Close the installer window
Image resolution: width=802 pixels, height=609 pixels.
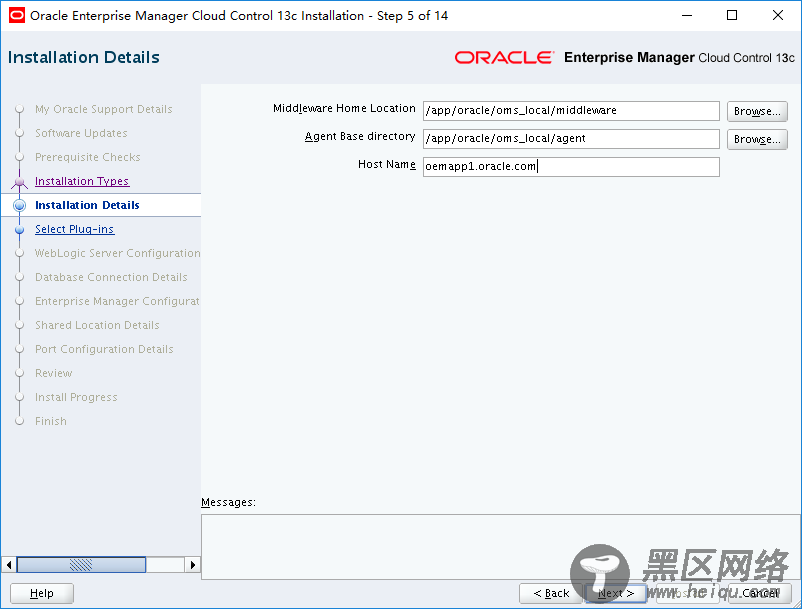(x=777, y=15)
